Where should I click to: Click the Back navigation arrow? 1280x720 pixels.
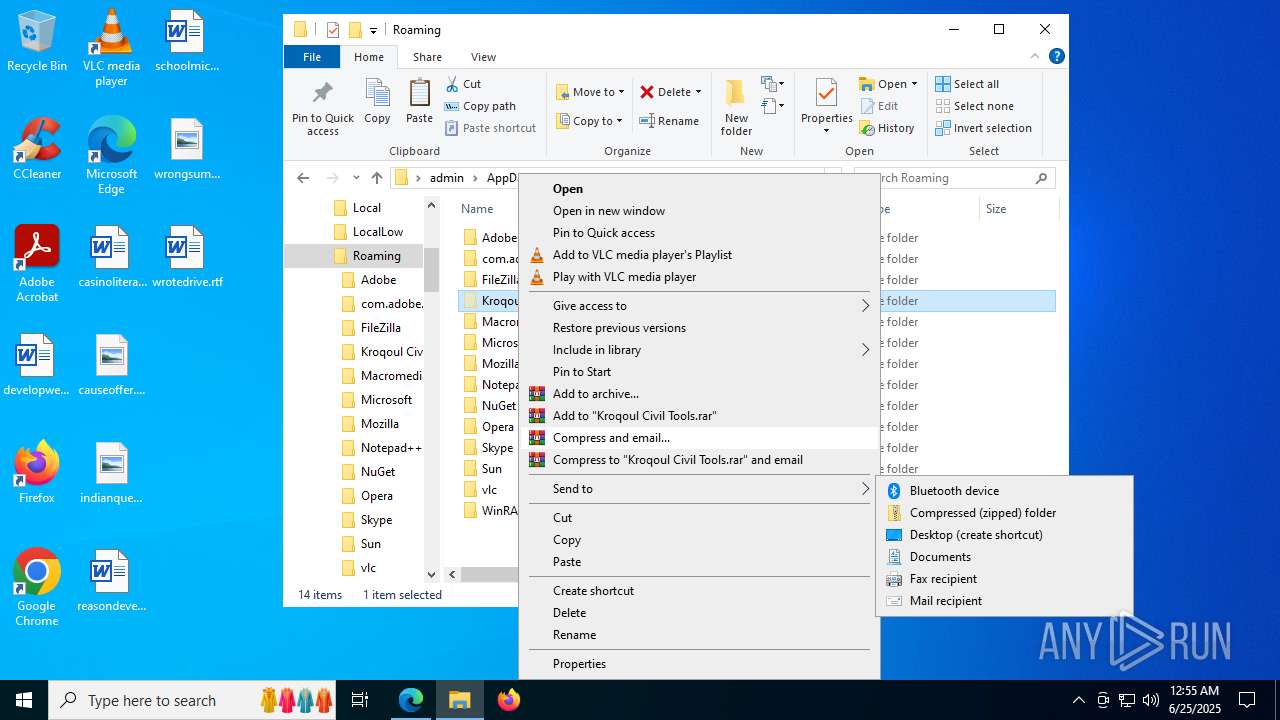point(303,178)
